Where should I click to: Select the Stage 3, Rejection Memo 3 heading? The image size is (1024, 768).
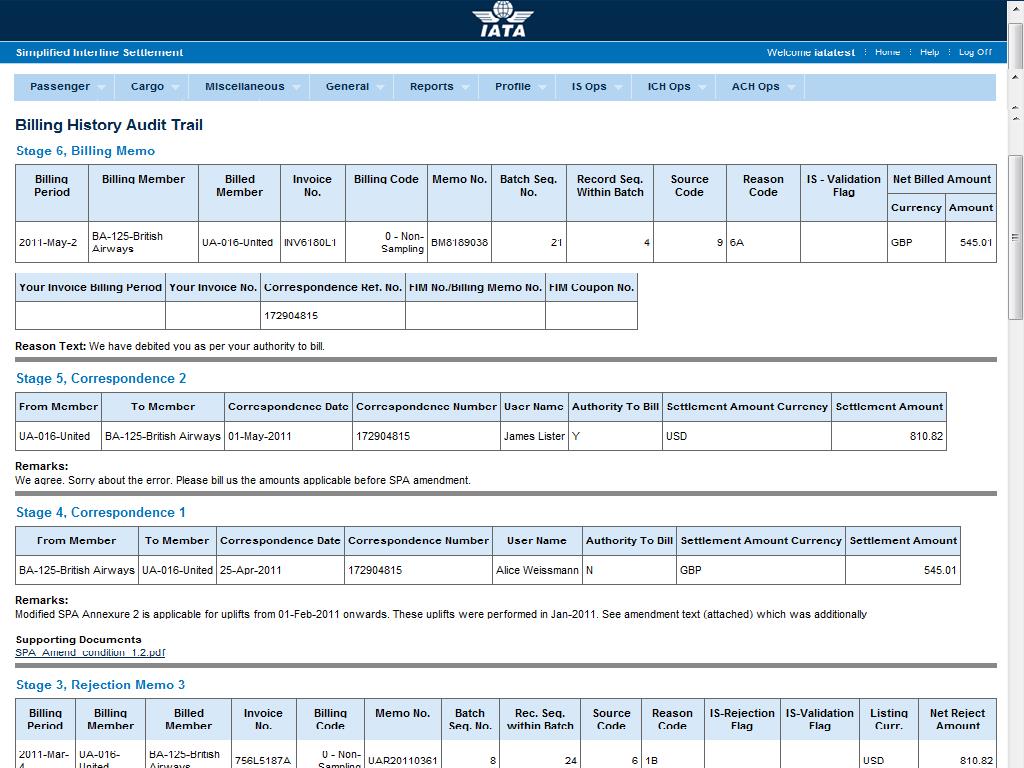tap(101, 685)
